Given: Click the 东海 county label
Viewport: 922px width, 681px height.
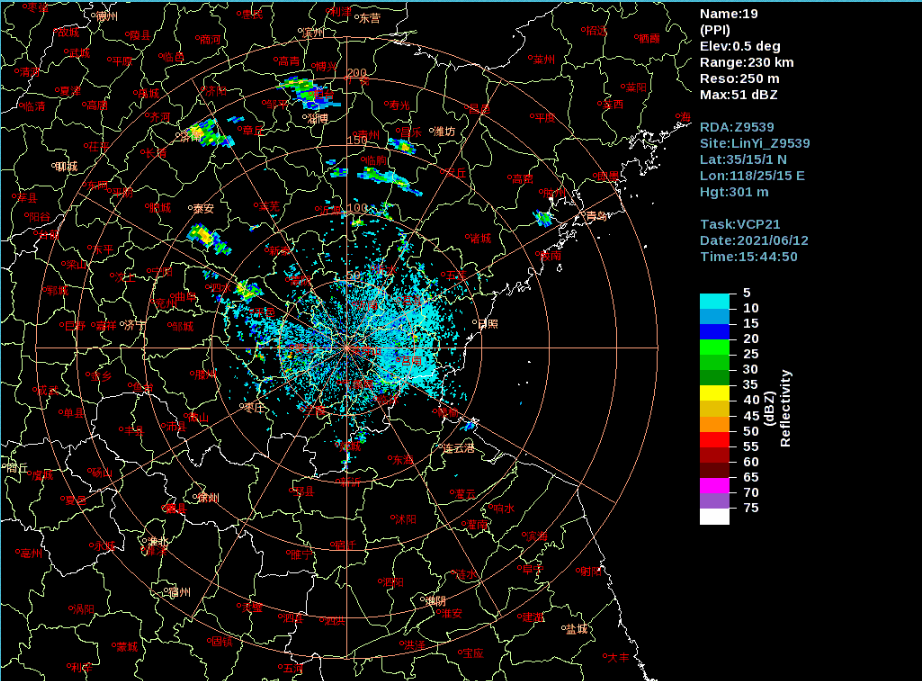Looking at the screenshot, I should coord(403,459).
